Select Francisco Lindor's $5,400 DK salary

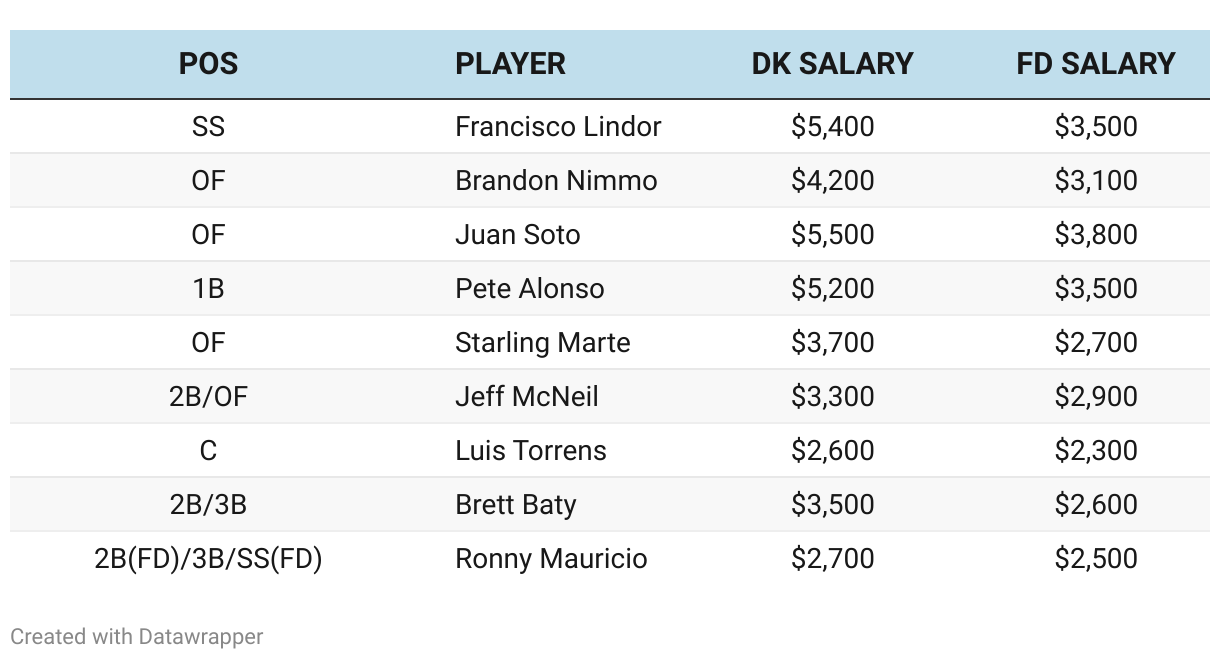pyautogui.click(x=832, y=127)
